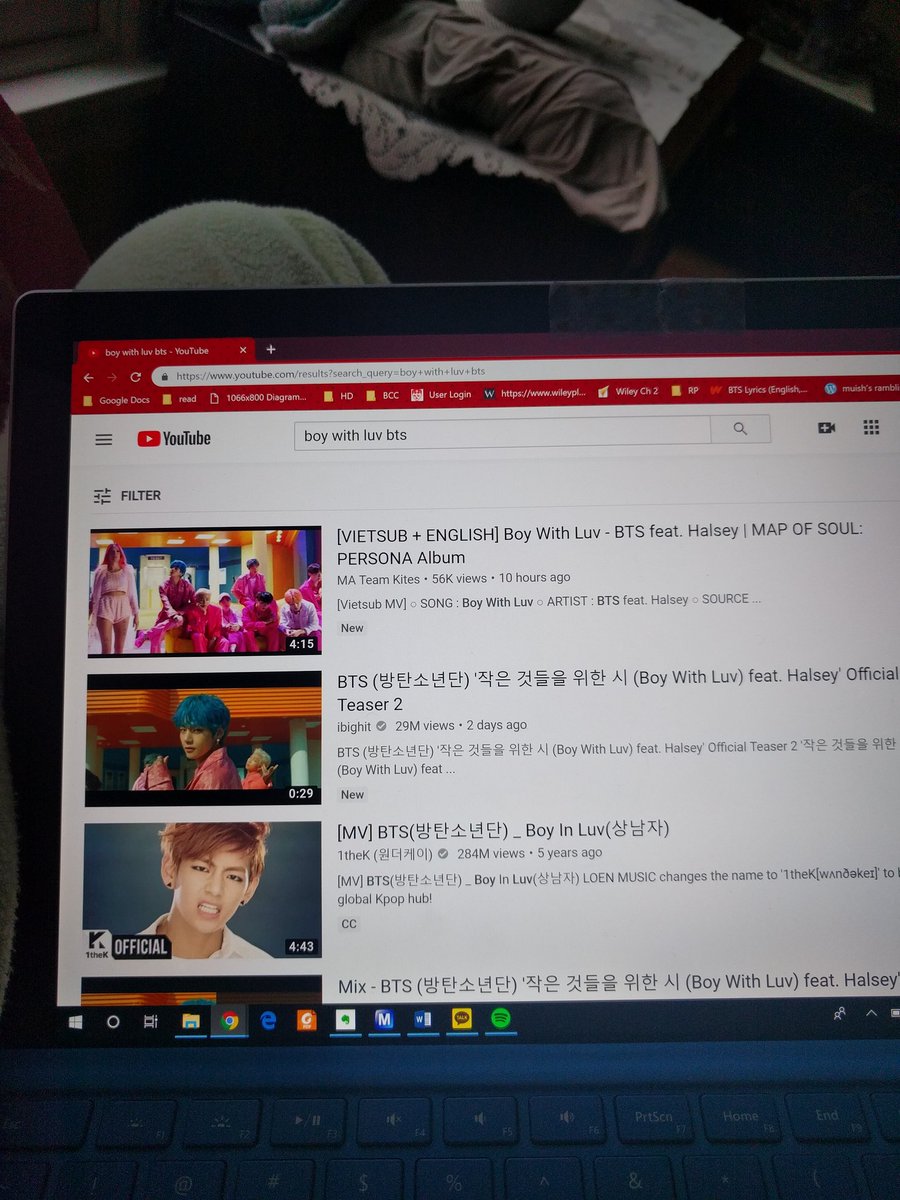Open the YouTube hamburger guide menu
Viewport: 900px width, 1200px height.
point(103,439)
